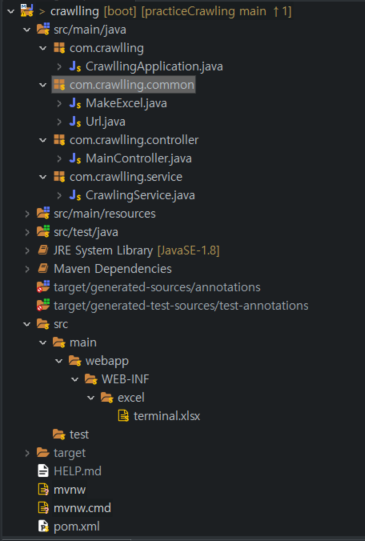Collapse the excel folder arrow

(91, 398)
